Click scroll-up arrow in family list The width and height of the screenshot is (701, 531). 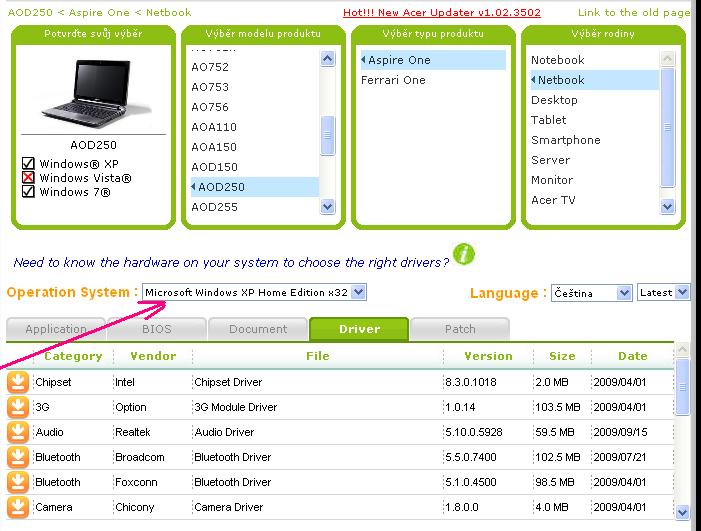coord(667,59)
